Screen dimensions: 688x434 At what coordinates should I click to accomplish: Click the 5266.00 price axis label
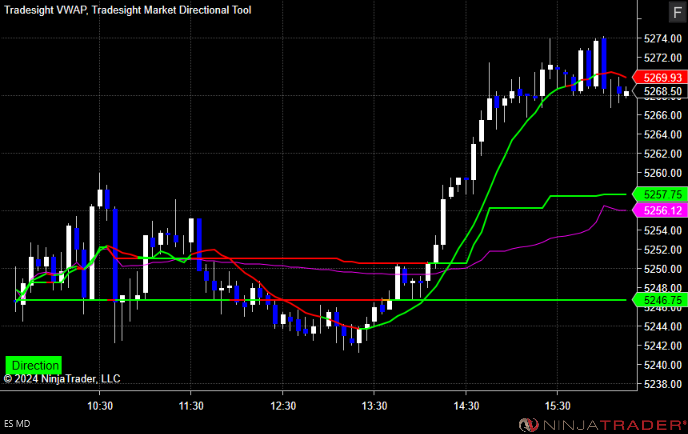pyautogui.click(x=663, y=115)
